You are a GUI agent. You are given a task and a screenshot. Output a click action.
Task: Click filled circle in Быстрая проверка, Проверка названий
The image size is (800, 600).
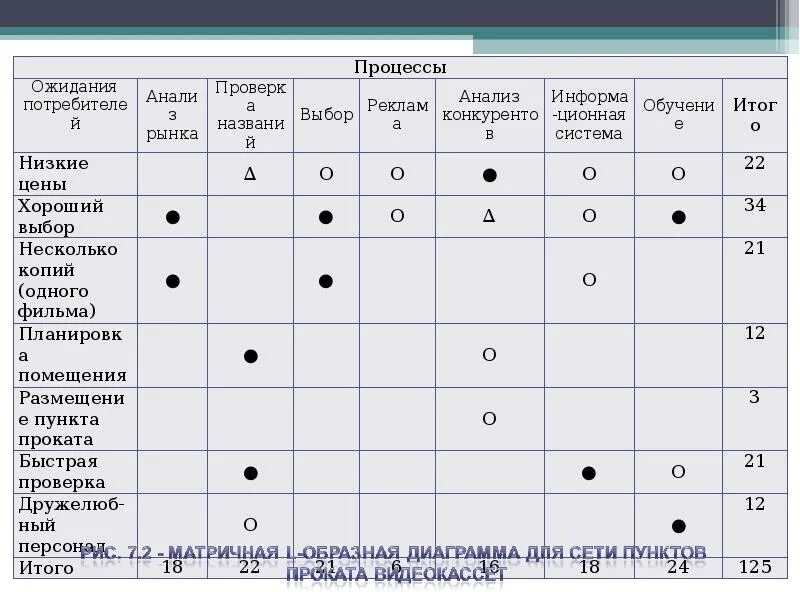pyautogui.click(x=251, y=473)
